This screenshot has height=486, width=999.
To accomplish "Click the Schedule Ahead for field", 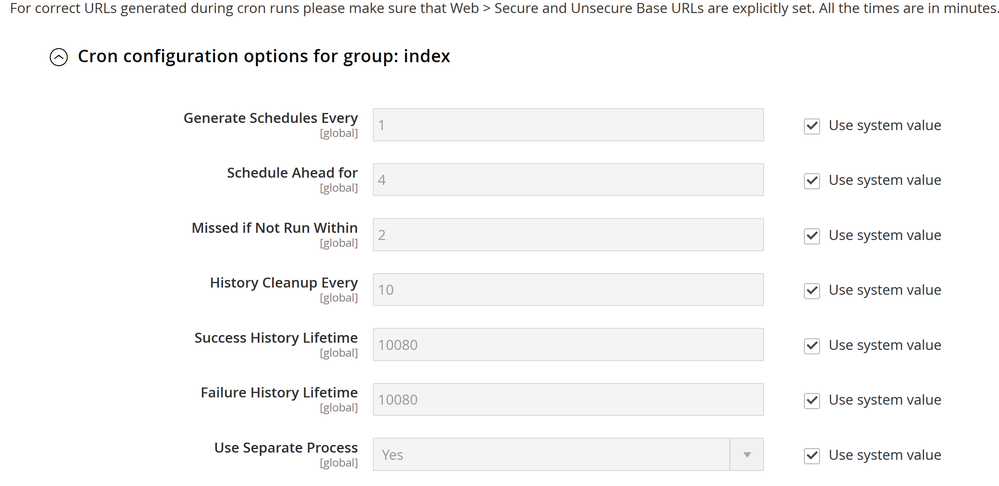I will click(x=567, y=181).
